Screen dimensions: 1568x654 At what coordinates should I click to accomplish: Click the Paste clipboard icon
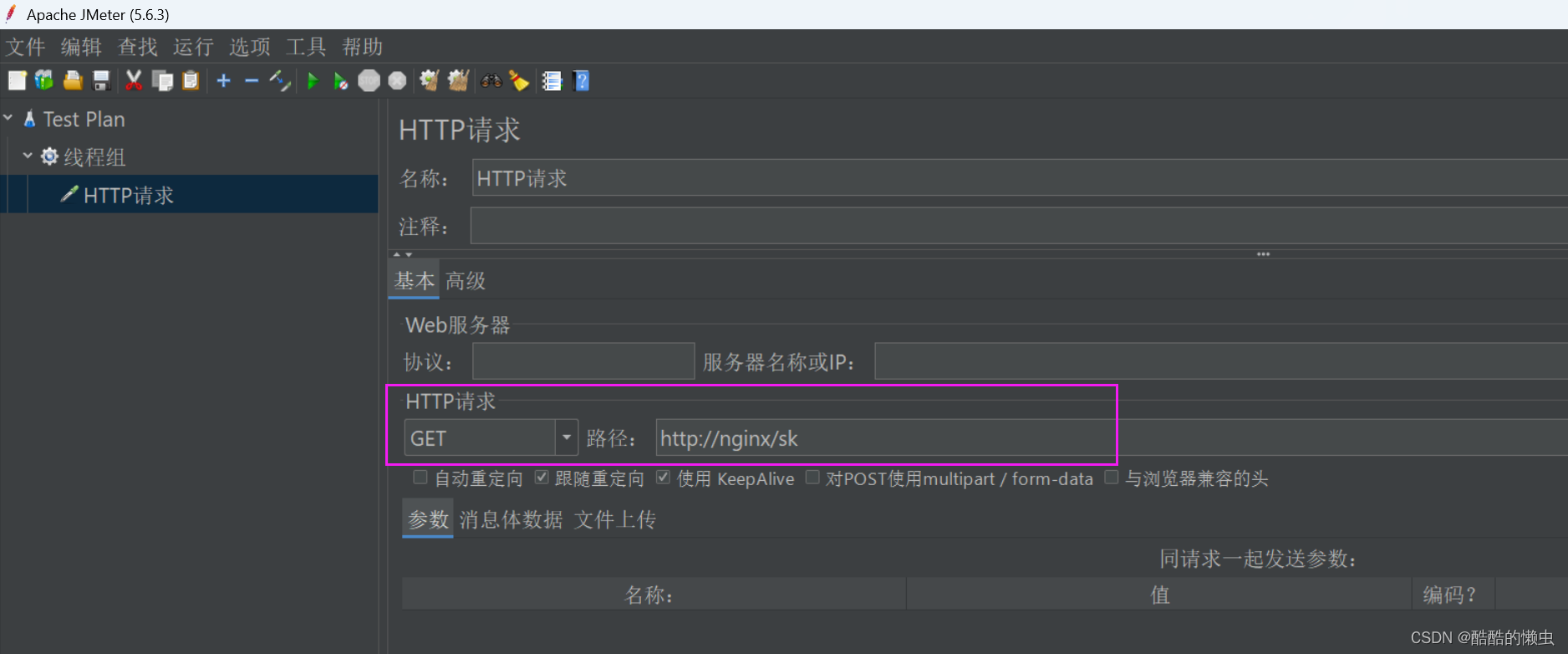coord(191,80)
